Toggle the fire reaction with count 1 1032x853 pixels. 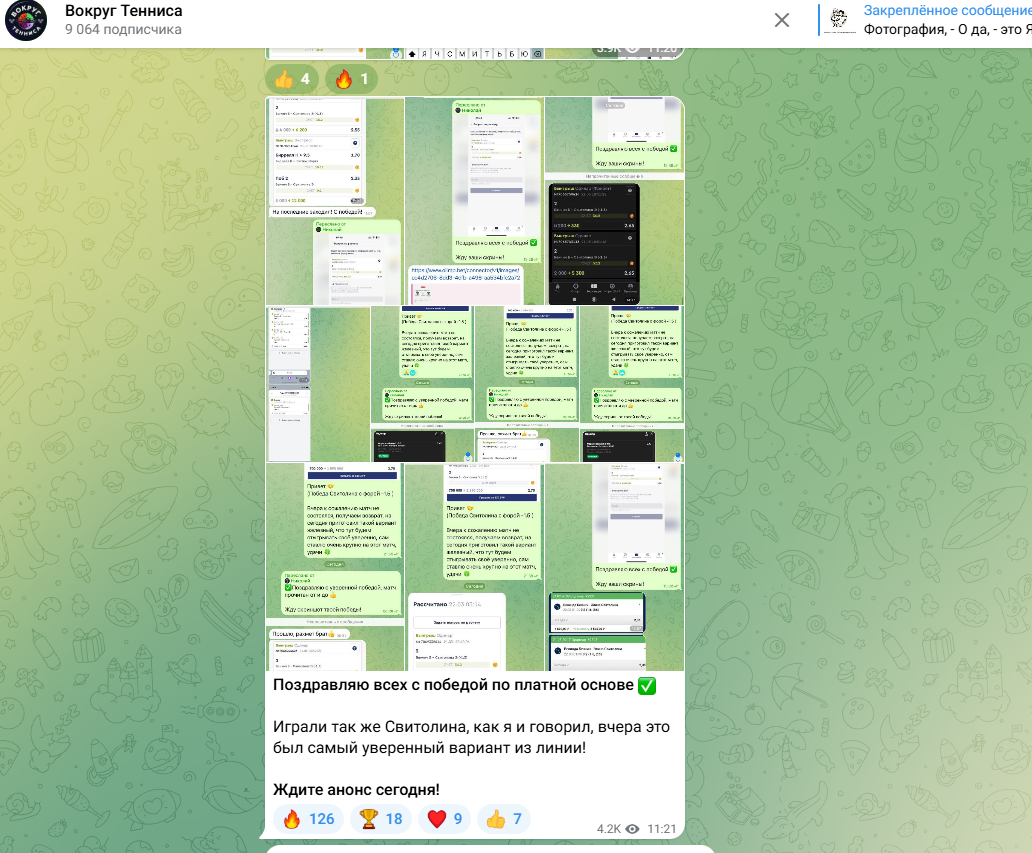(x=351, y=79)
